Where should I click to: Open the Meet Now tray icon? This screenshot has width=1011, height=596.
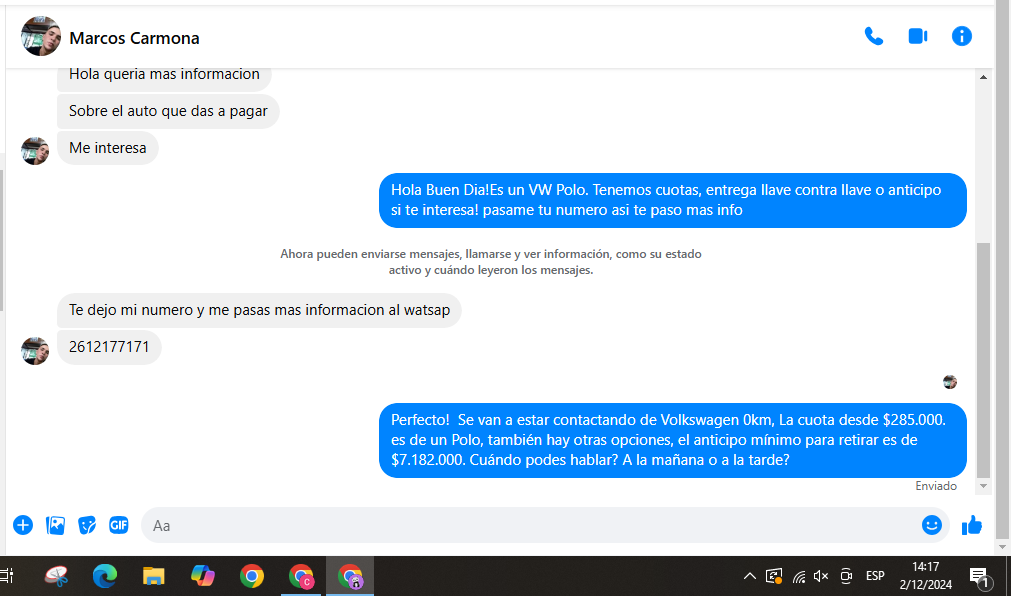[846, 576]
